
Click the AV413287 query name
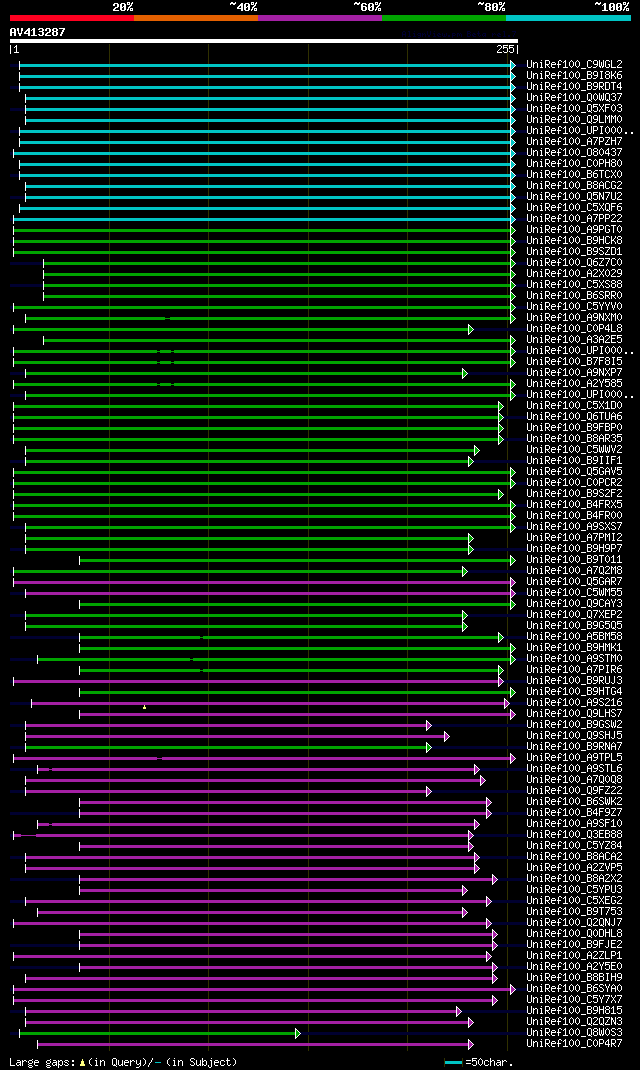[38, 32]
